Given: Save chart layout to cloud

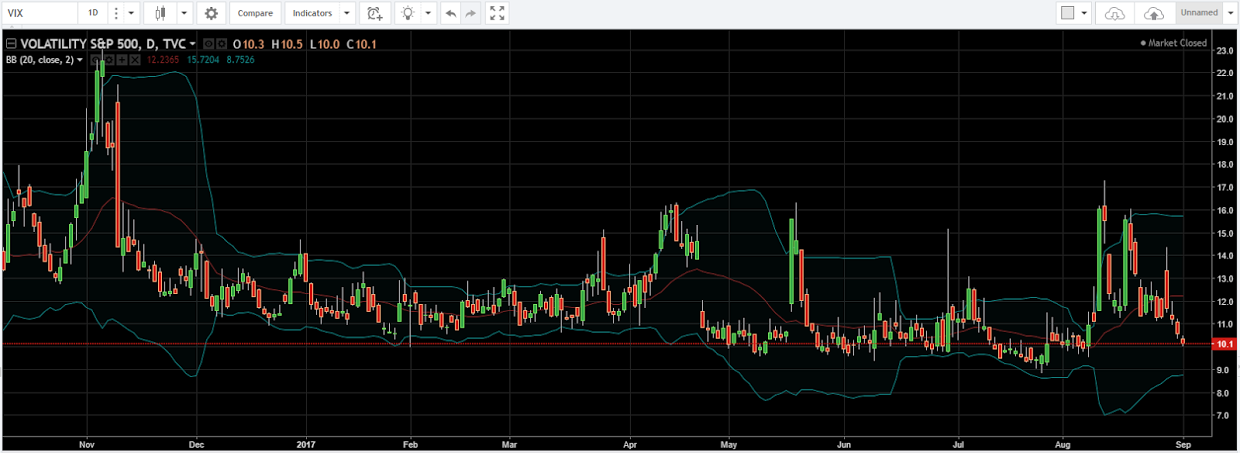Looking at the screenshot, I should (x=1154, y=13).
